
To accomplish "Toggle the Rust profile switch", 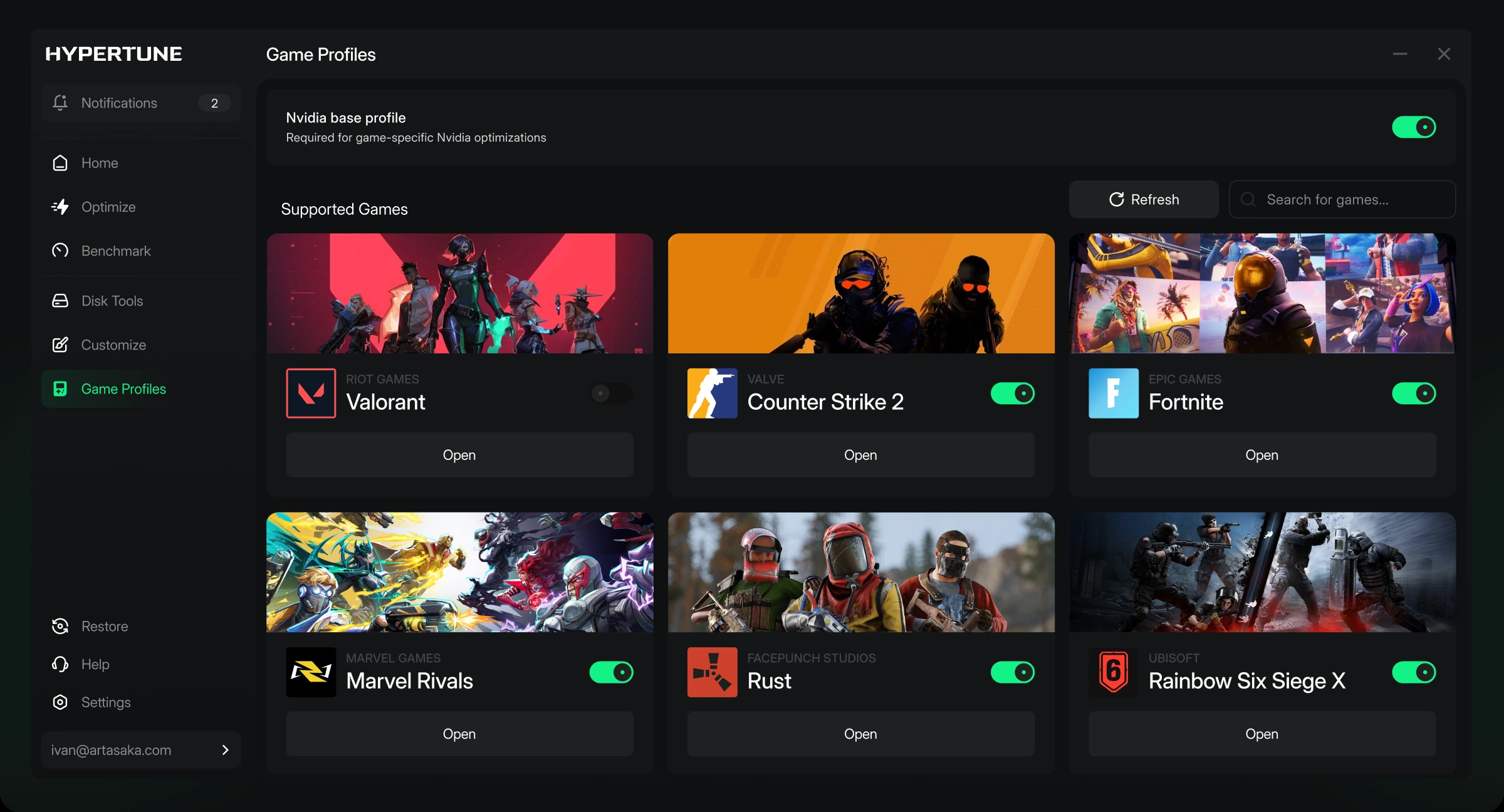I will (x=1013, y=672).
